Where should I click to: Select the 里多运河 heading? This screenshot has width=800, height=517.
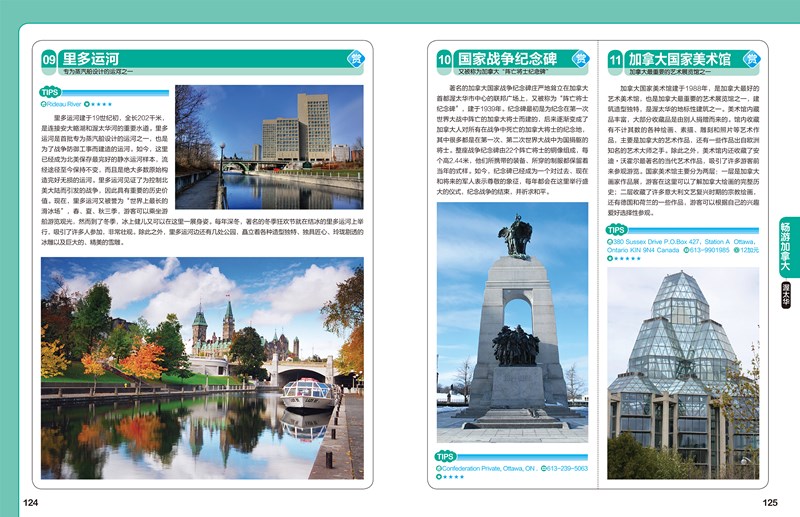pyautogui.click(x=91, y=59)
